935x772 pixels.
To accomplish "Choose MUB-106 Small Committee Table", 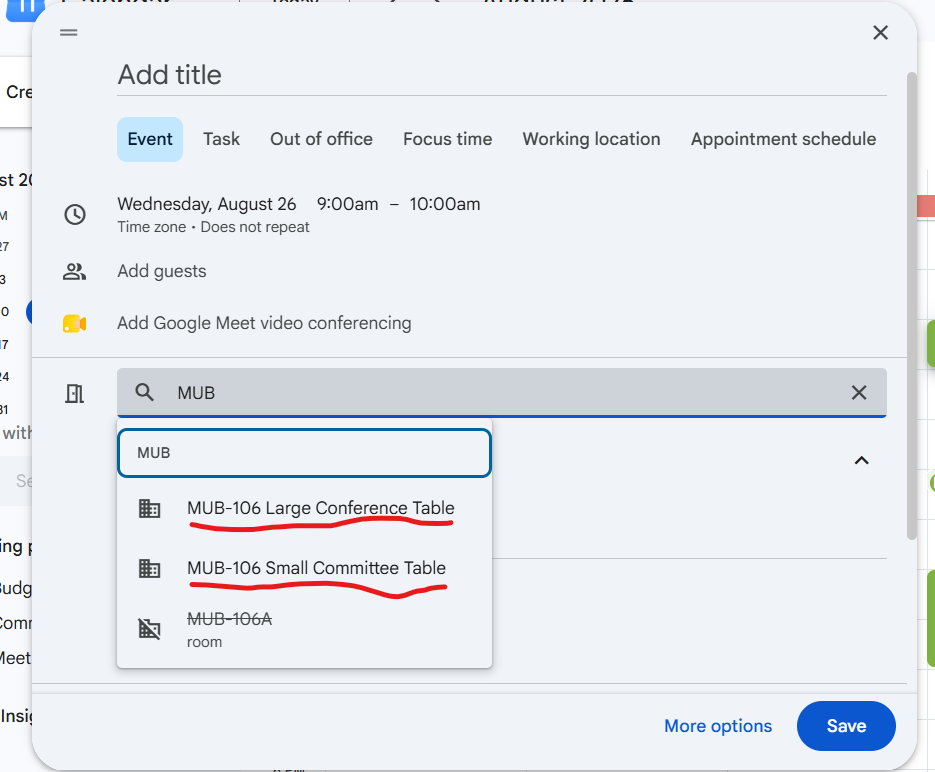I will (x=304, y=568).
